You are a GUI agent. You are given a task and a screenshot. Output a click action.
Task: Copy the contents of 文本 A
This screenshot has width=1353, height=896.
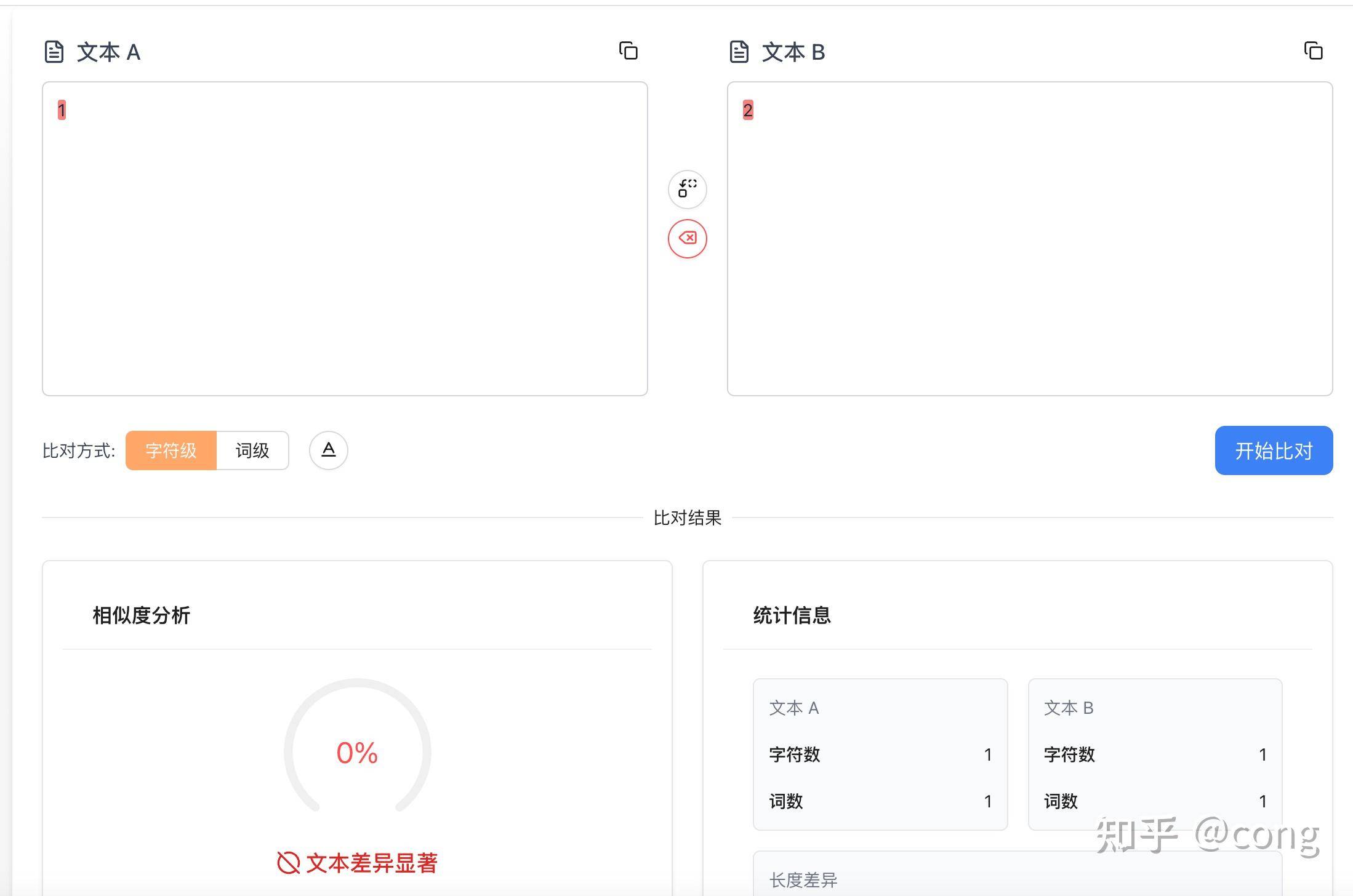(x=628, y=51)
